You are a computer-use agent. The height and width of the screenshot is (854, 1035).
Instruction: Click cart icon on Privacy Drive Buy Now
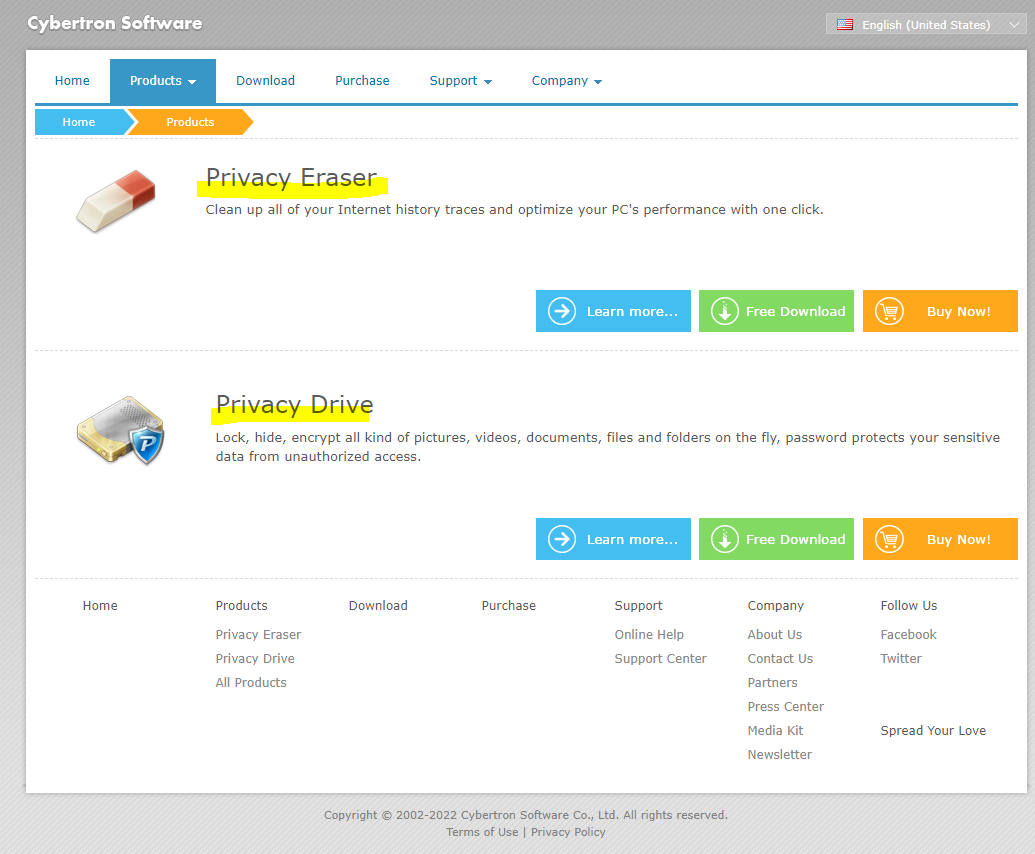[889, 539]
